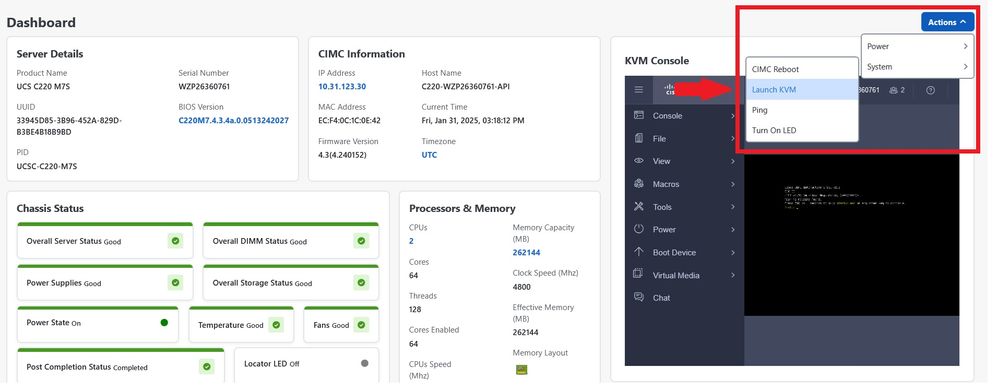Image resolution: width=998 pixels, height=390 pixels.
Task: Click the Chat icon in KVM sidebar
Action: tap(639, 297)
